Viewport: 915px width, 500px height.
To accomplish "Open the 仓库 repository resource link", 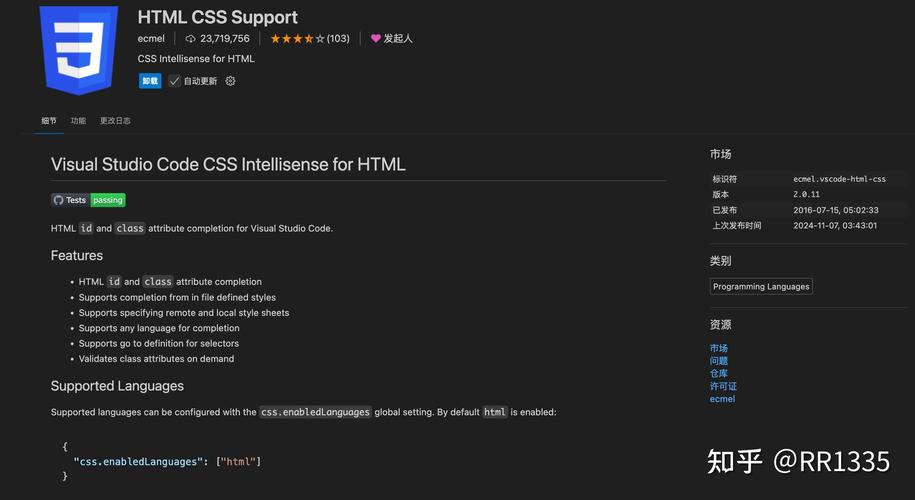I will [719, 373].
